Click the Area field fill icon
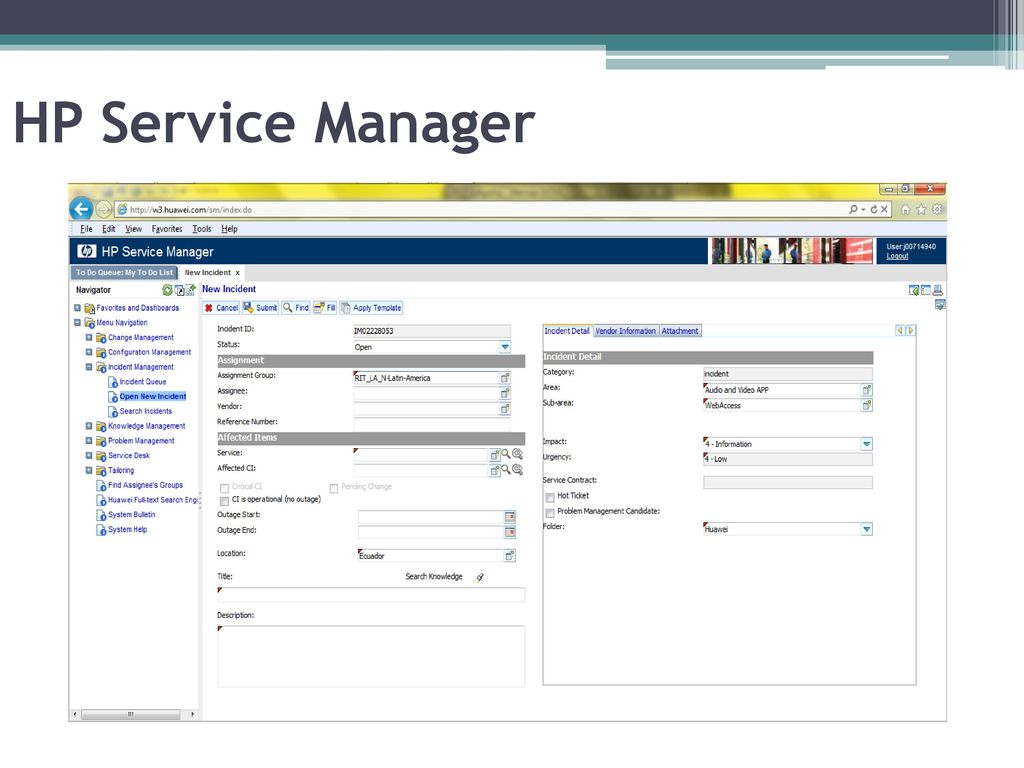This screenshot has width=1024, height=768. tap(867, 390)
